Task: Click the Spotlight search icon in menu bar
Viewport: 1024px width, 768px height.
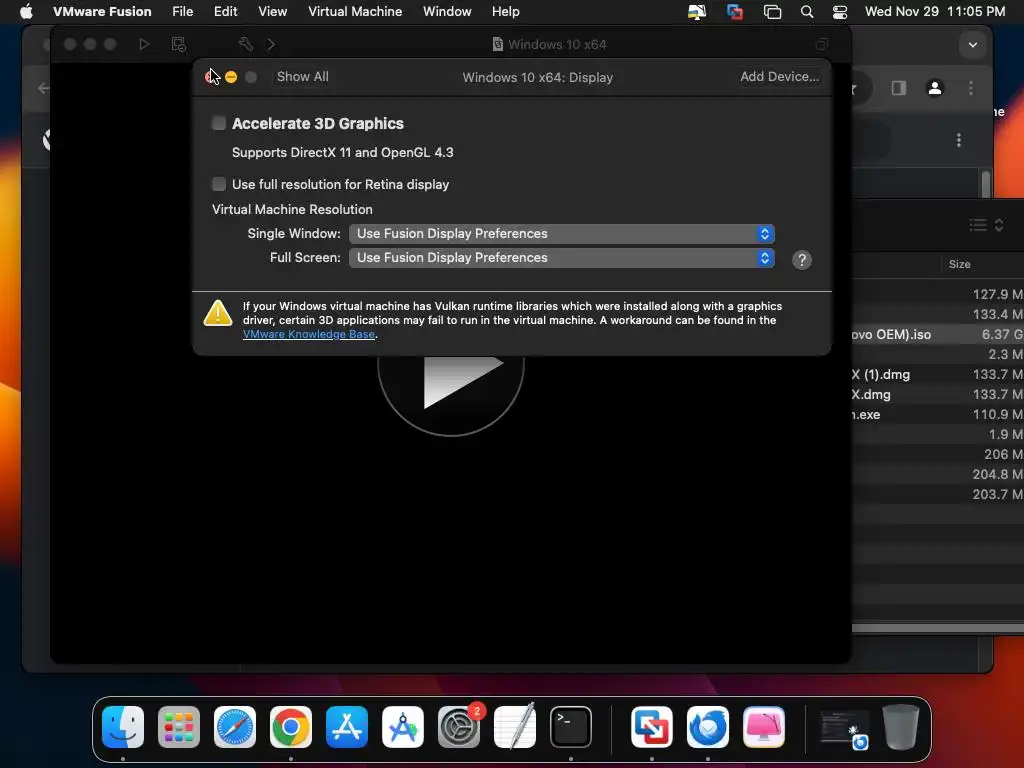Action: (807, 11)
